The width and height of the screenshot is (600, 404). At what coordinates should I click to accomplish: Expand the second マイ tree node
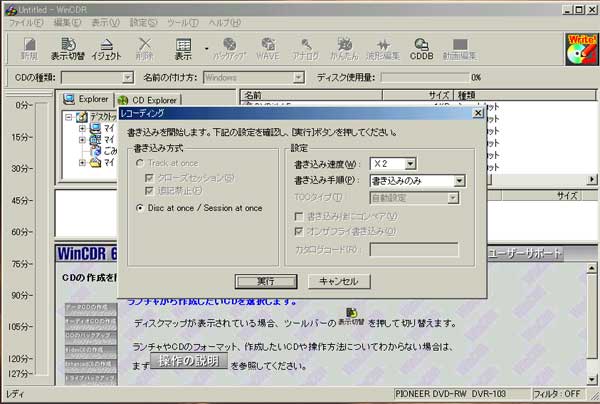tap(82, 140)
